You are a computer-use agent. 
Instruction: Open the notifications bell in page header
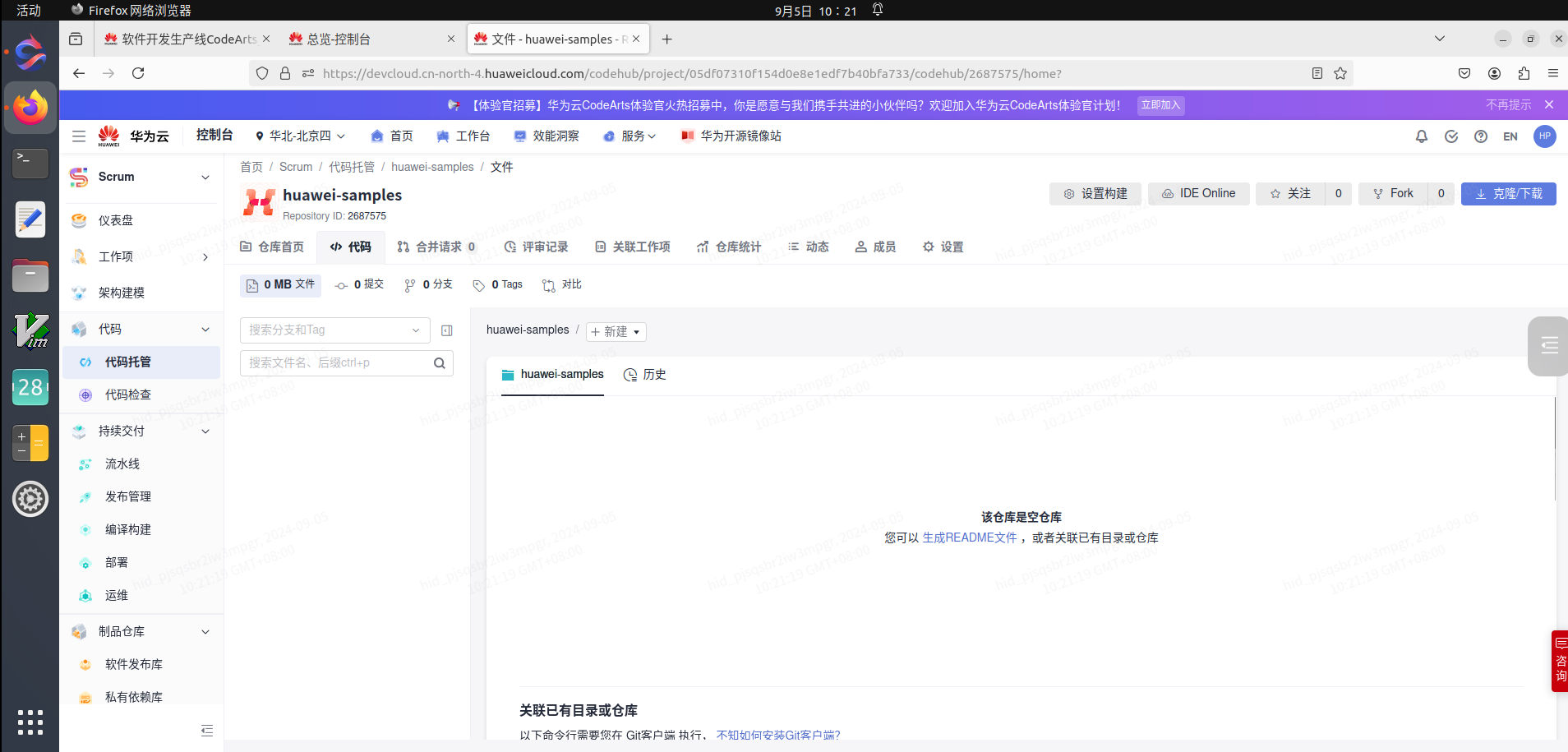pyautogui.click(x=1422, y=136)
